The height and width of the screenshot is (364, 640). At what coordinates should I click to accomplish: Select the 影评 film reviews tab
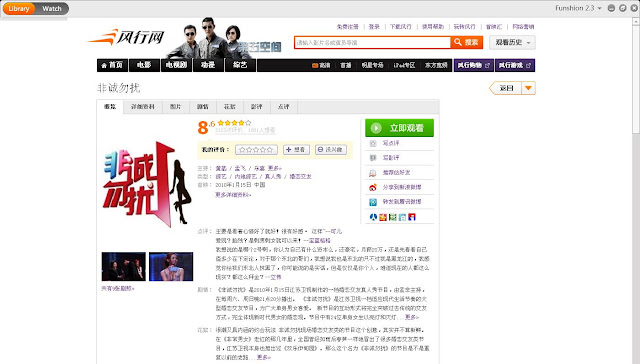click(256, 107)
